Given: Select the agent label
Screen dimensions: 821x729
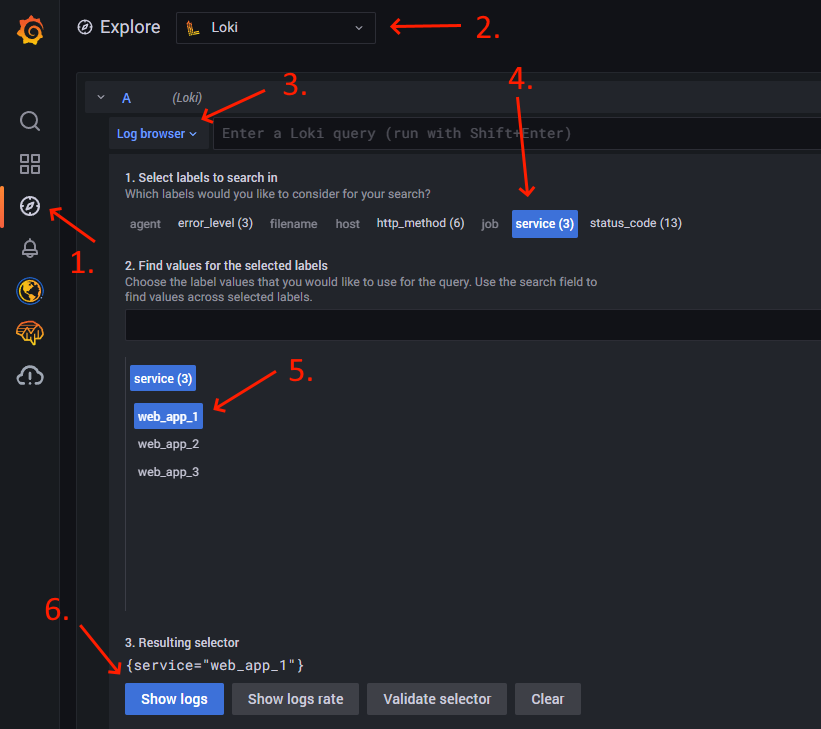Looking at the screenshot, I should (145, 224).
